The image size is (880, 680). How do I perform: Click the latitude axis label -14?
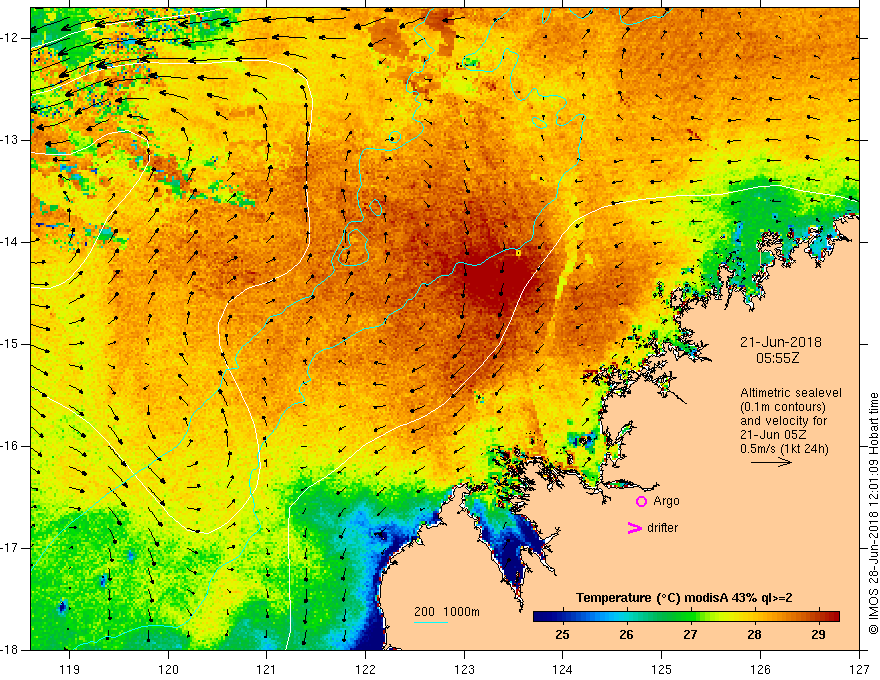[10, 242]
